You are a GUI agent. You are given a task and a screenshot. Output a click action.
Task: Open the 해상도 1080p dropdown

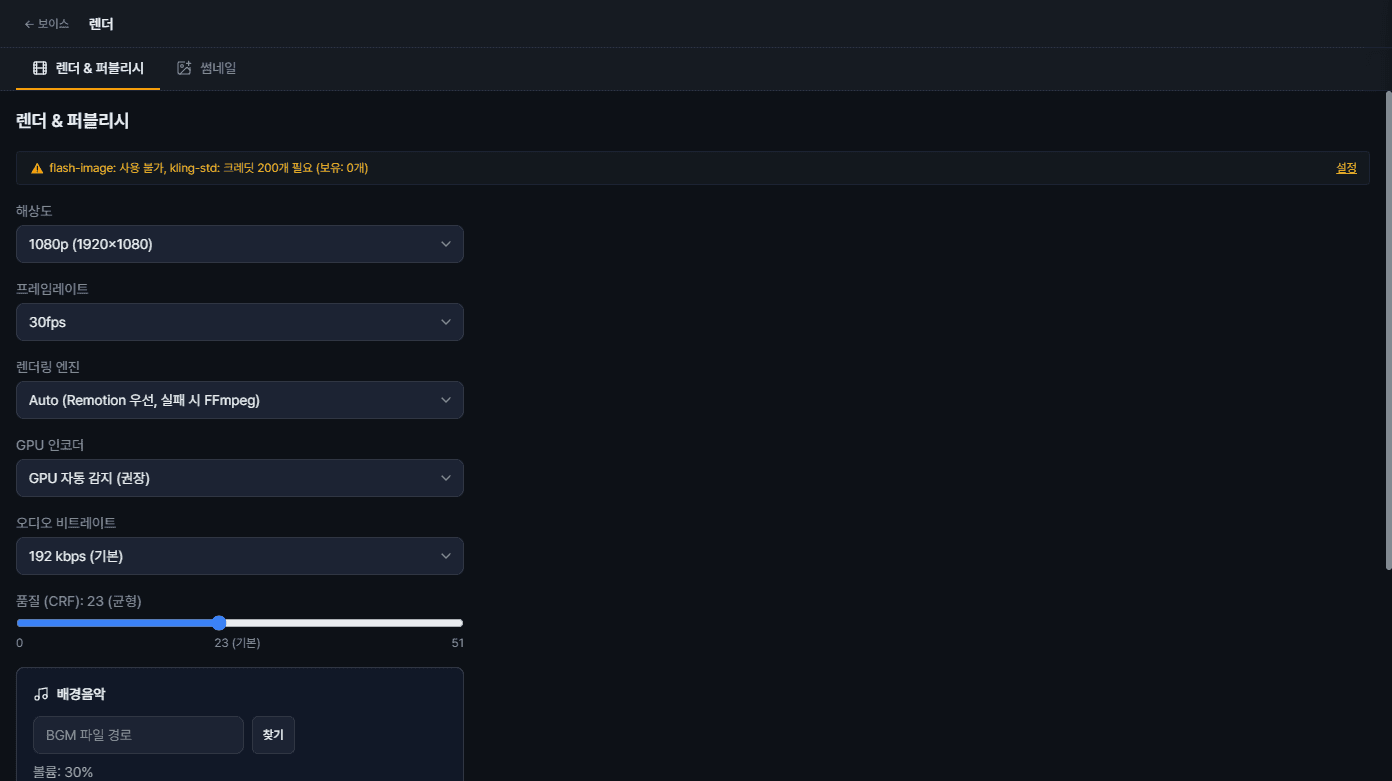(240, 244)
